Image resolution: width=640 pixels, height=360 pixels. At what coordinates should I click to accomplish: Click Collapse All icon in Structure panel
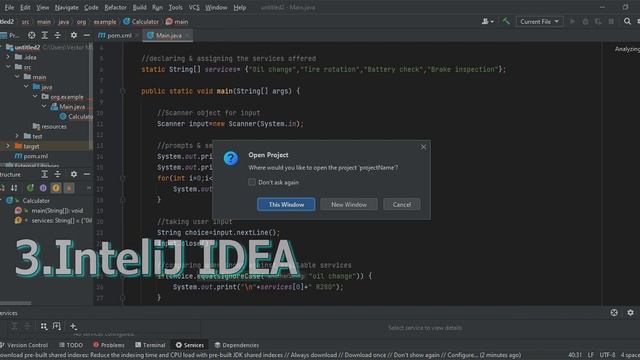pos(58,174)
